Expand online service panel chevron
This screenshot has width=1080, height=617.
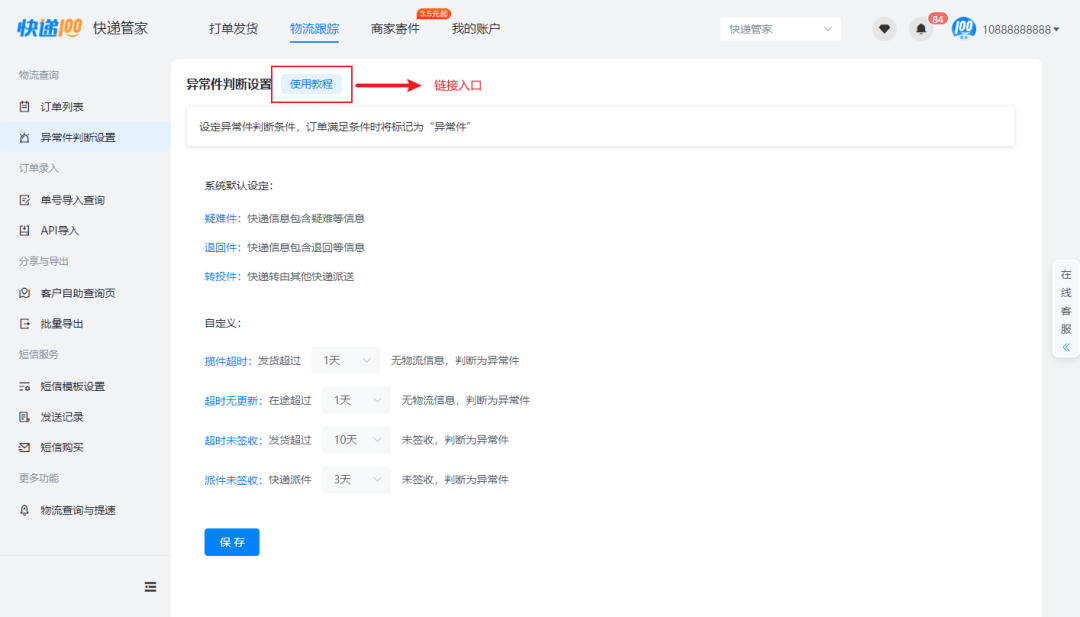pyautogui.click(x=1066, y=347)
